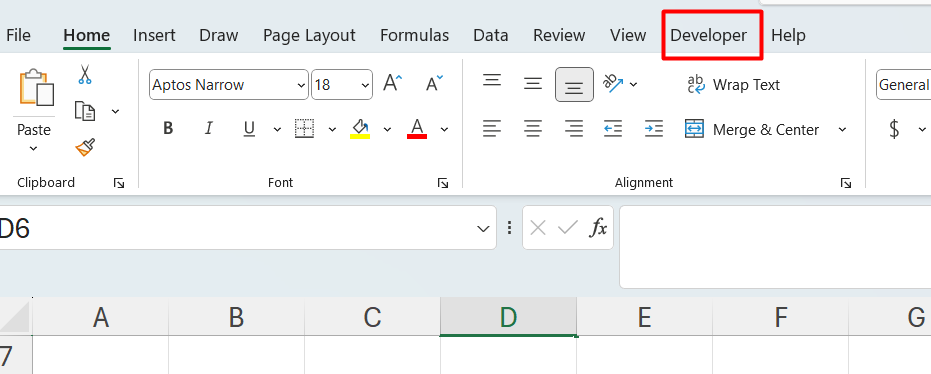The width and height of the screenshot is (931, 374).
Task: Click Merge & Center button
Action: pos(752,129)
